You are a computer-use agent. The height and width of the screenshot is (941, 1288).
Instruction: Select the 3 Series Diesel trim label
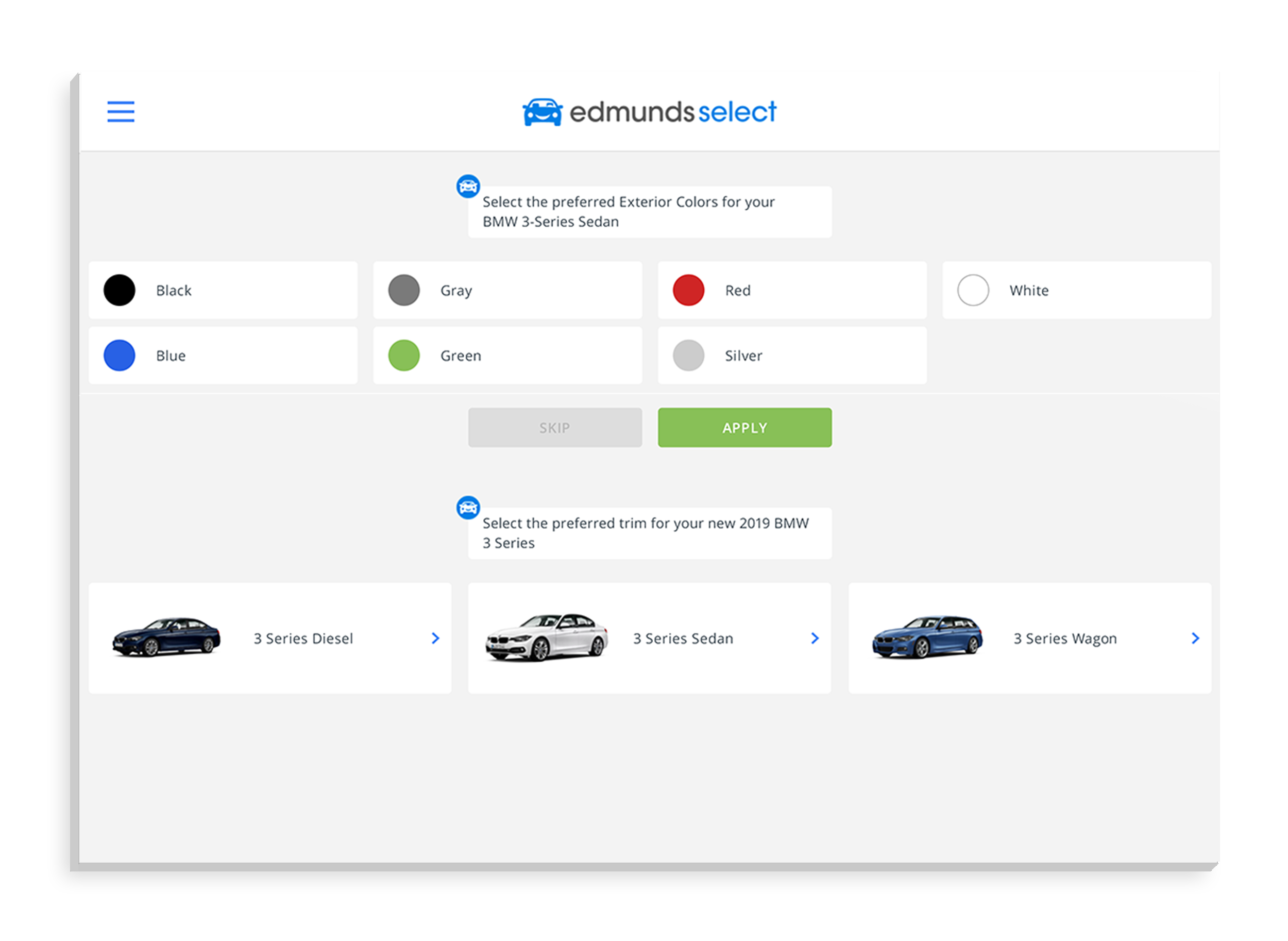(303, 638)
